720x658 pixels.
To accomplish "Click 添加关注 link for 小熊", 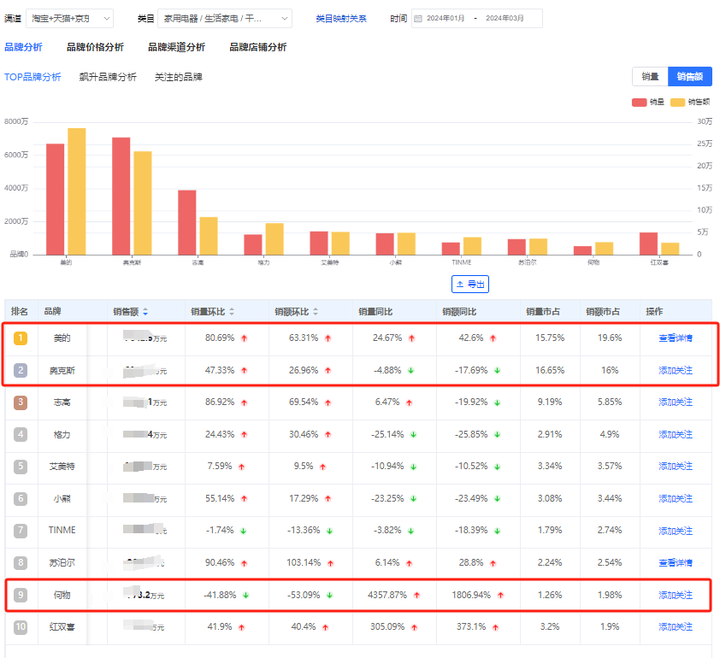I will pyautogui.click(x=675, y=499).
